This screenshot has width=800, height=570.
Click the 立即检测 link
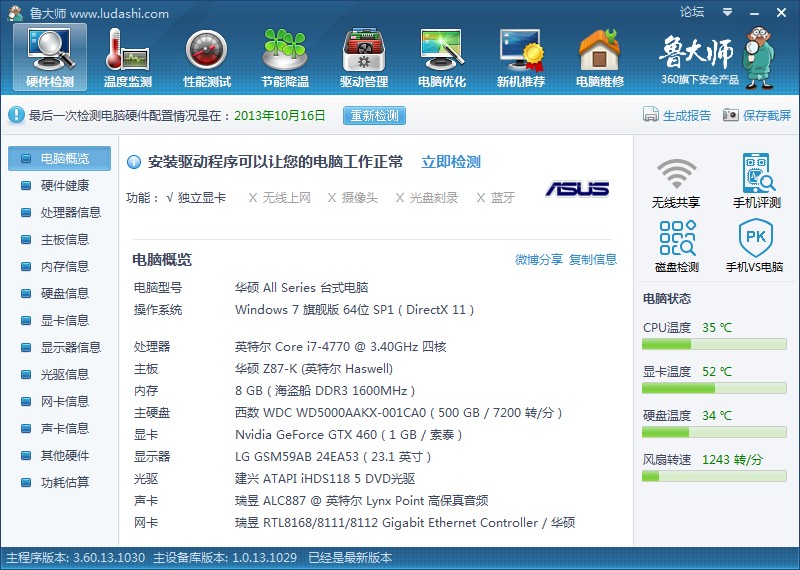pyautogui.click(x=451, y=162)
